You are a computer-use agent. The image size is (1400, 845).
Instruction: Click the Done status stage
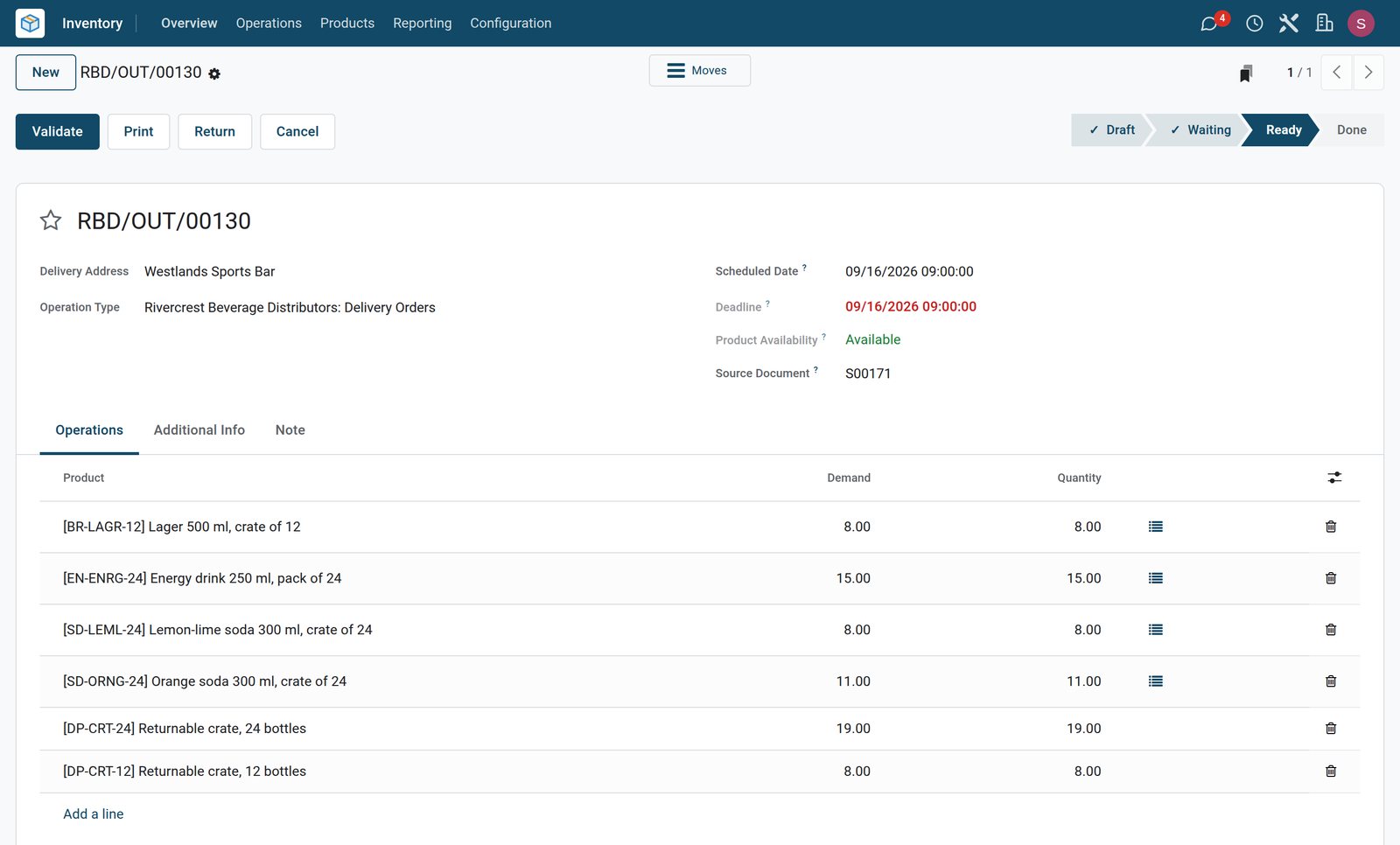click(1351, 130)
